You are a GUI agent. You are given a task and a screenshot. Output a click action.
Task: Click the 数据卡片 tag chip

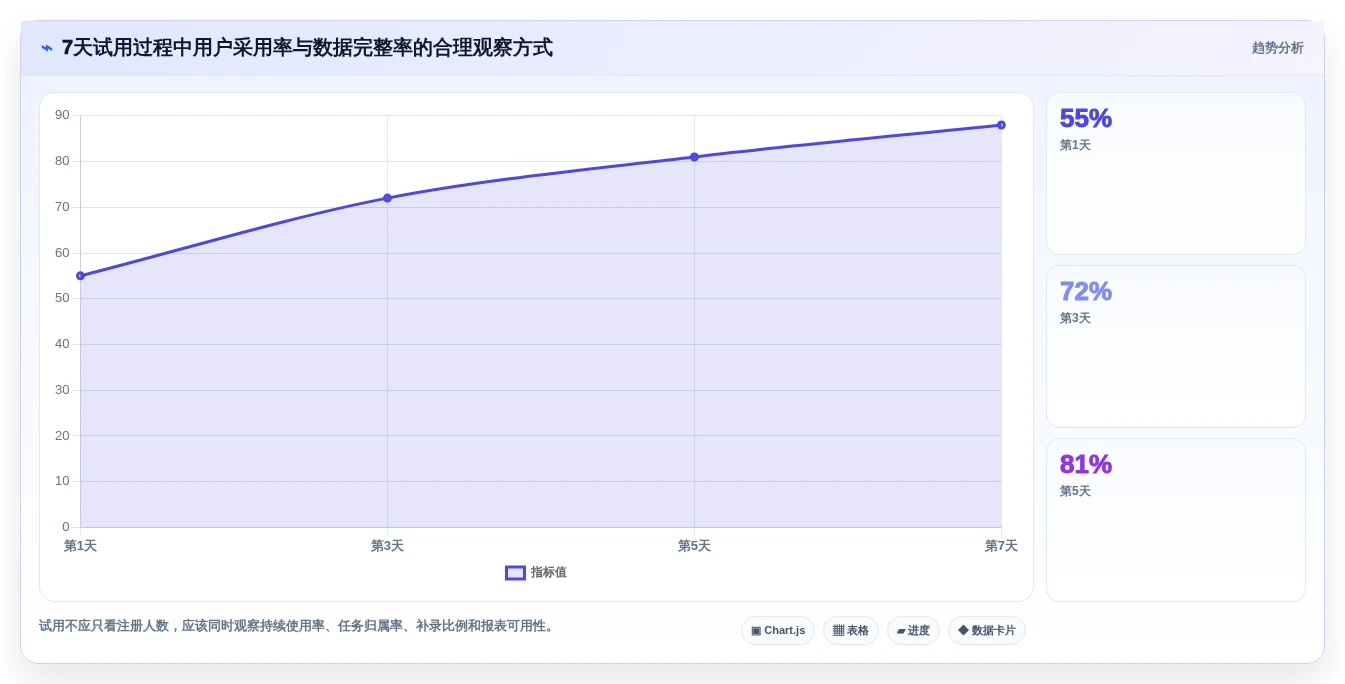pyautogui.click(x=987, y=631)
